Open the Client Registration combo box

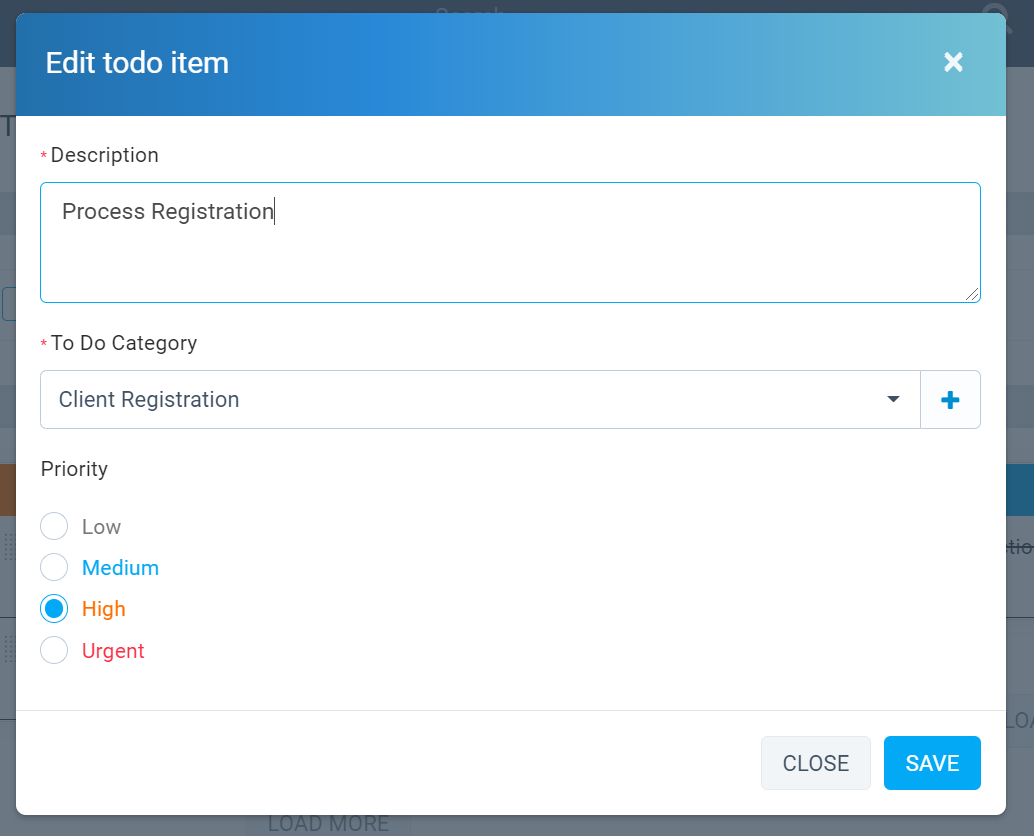(x=470, y=400)
